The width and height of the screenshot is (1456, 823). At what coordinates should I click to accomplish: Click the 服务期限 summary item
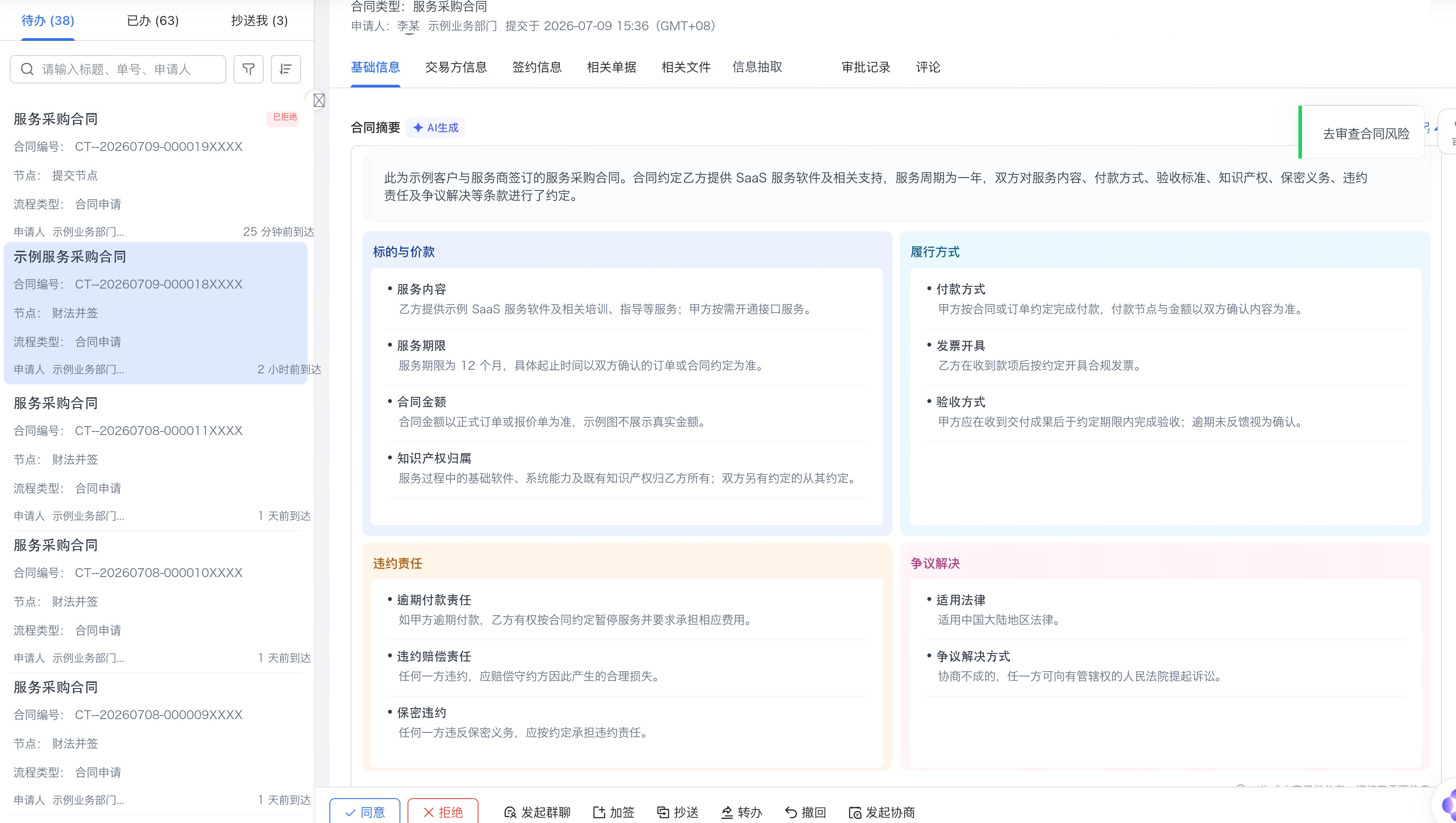pos(627,356)
